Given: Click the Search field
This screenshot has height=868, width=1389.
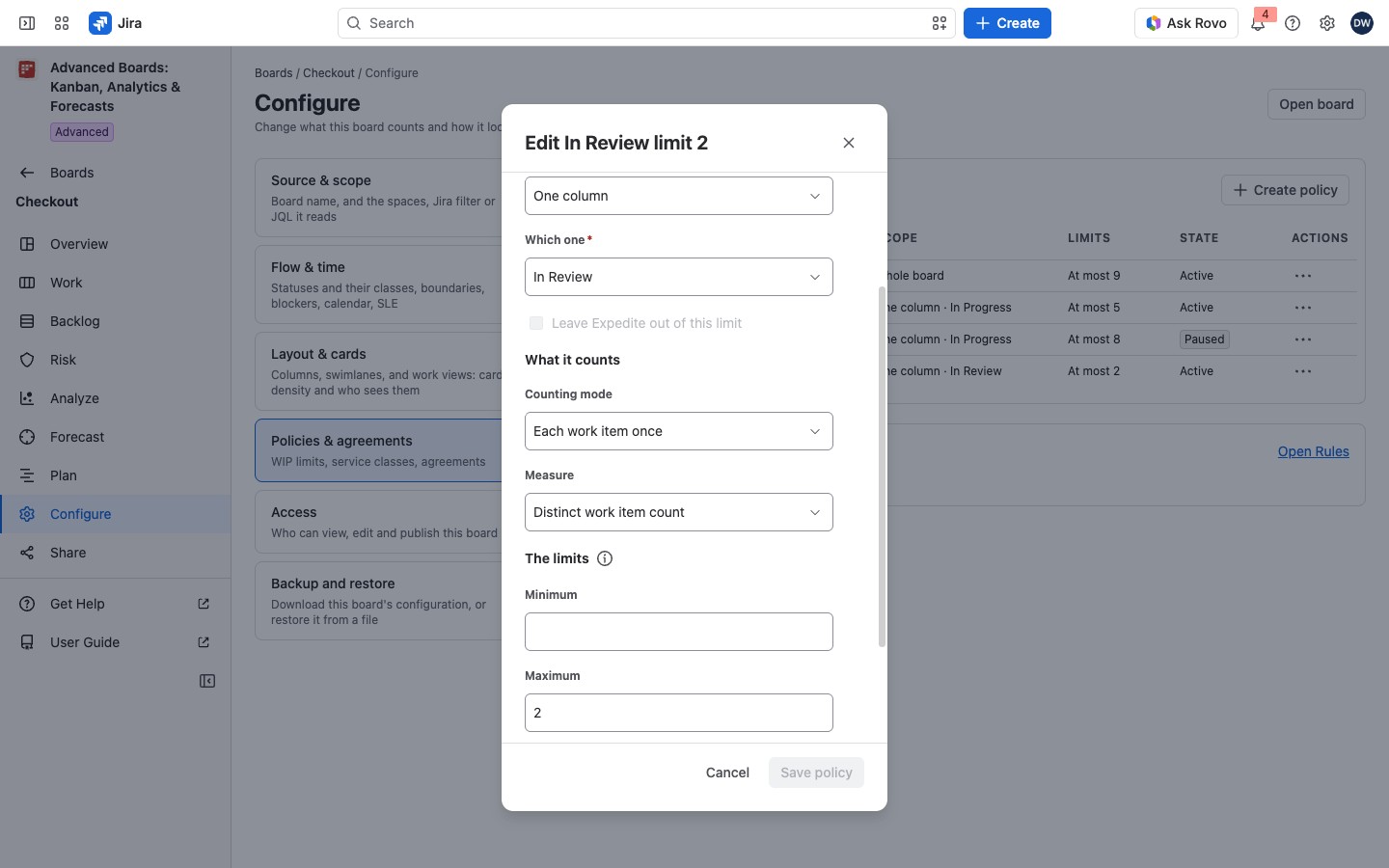Looking at the screenshot, I should pos(646,23).
